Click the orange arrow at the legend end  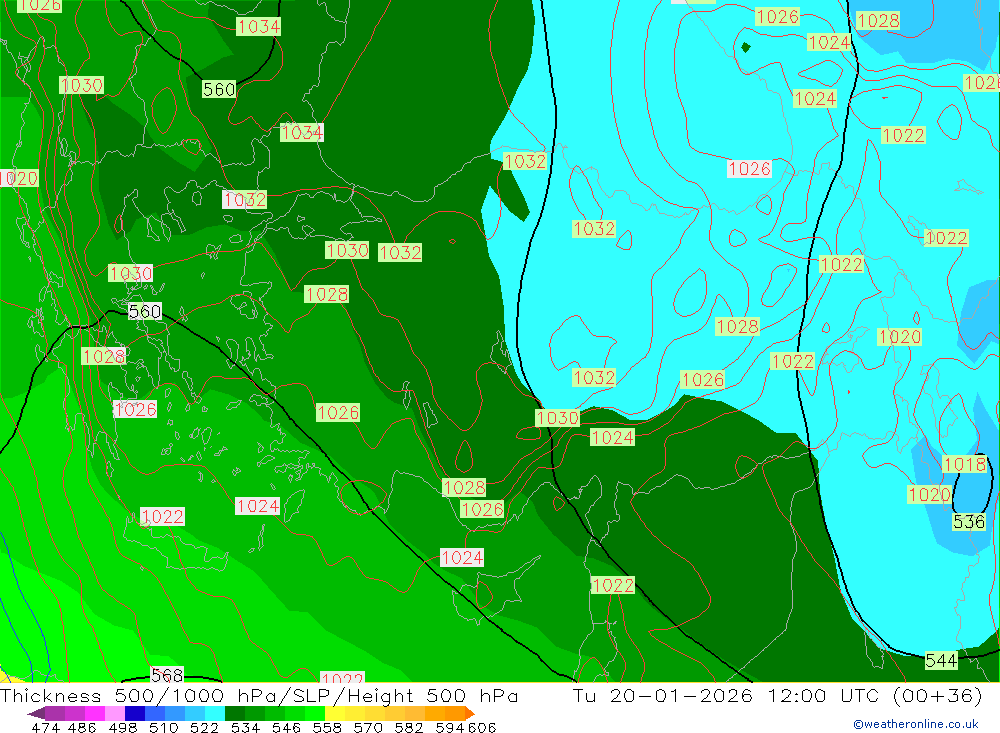[x=470, y=713]
